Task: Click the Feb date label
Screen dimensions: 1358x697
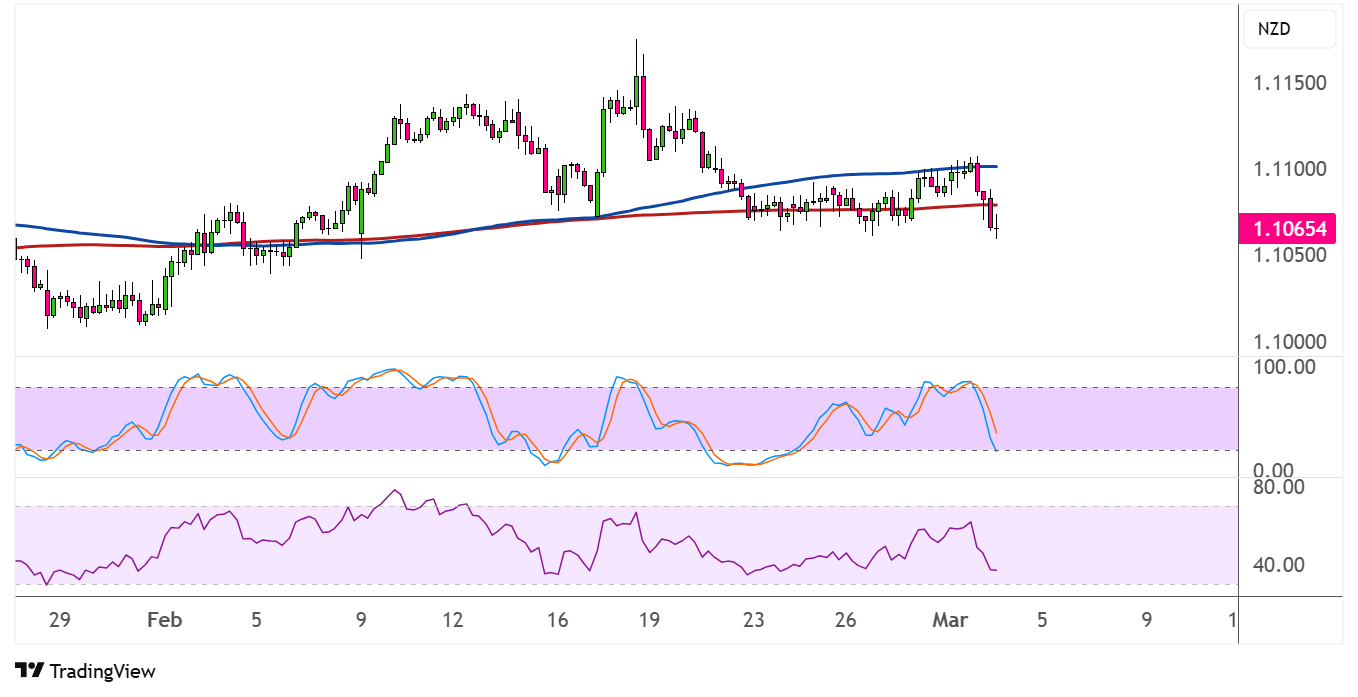Action: tap(164, 620)
